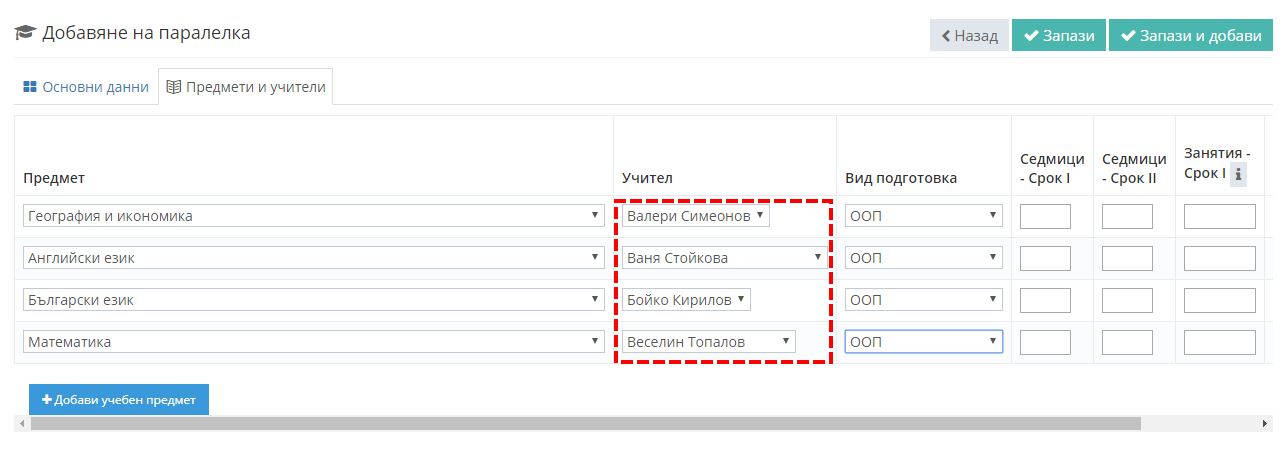Switch to the Предмети и учители tab

pyautogui.click(x=246, y=87)
